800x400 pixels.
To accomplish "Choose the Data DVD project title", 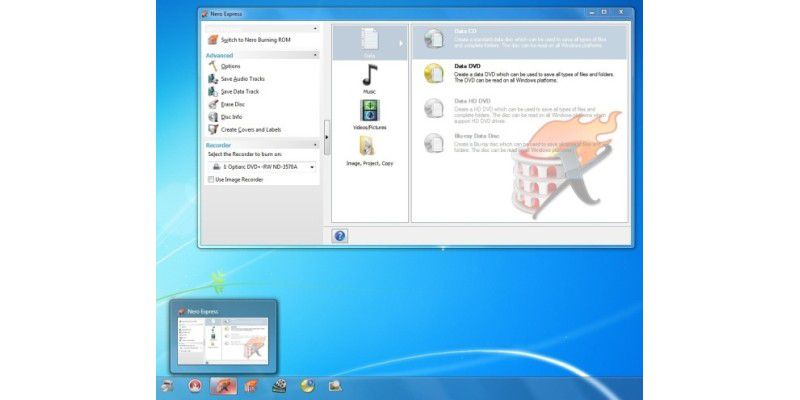I will pos(467,66).
